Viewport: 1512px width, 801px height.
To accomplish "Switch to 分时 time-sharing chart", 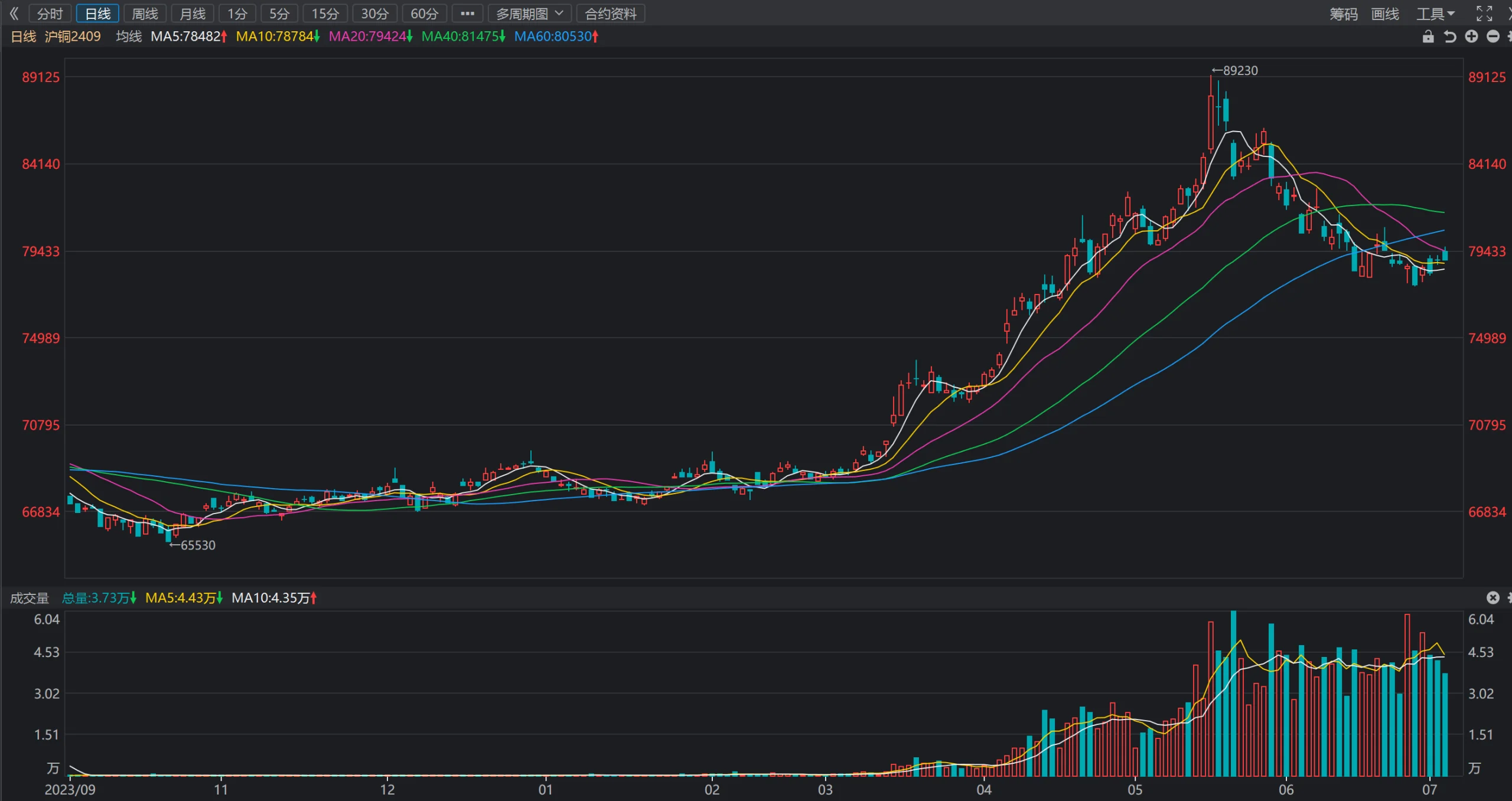I will coord(50,14).
